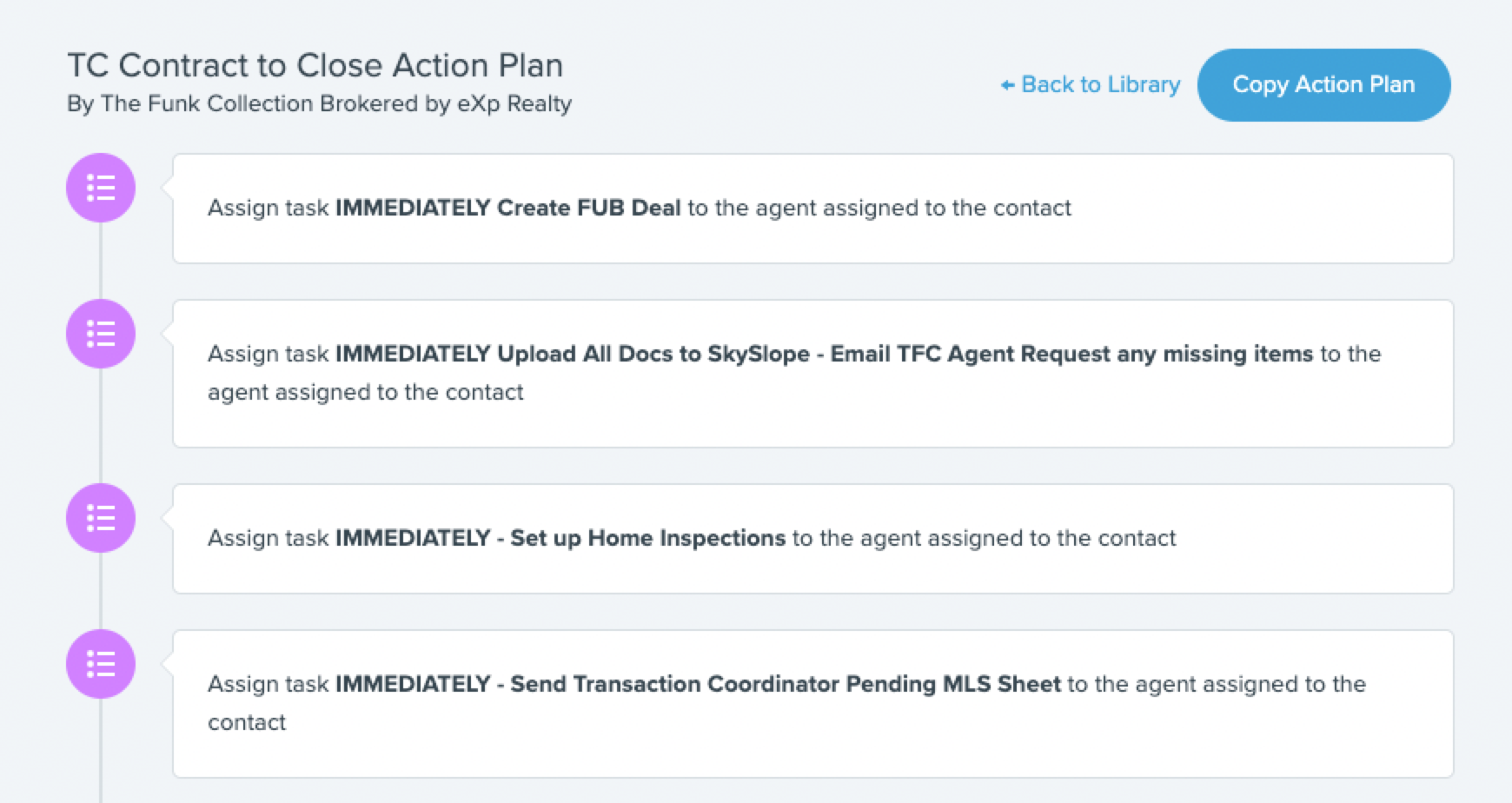Click the timeline line below the last task icon
The image size is (1512, 803).
pyautogui.click(x=101, y=751)
